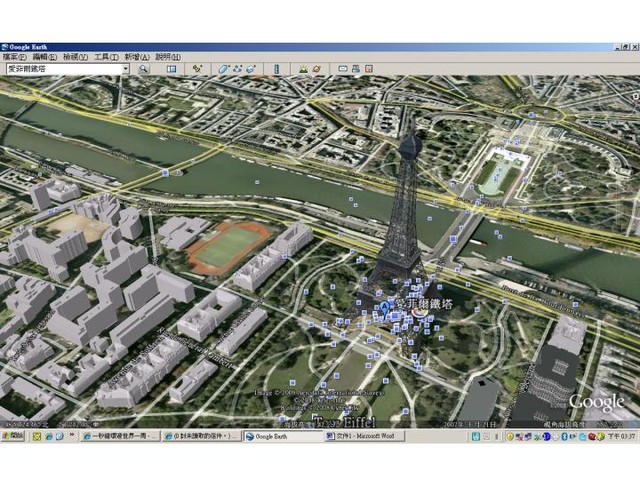The height and width of the screenshot is (480, 640).
Task: Expand the quick launch overflow chevron
Action: pyautogui.click(x=71, y=435)
